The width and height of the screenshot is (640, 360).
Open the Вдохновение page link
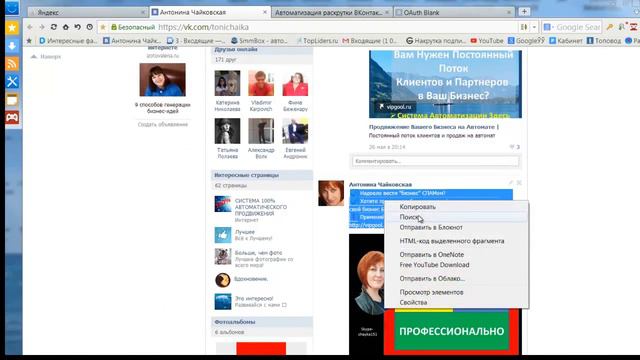click(x=251, y=279)
